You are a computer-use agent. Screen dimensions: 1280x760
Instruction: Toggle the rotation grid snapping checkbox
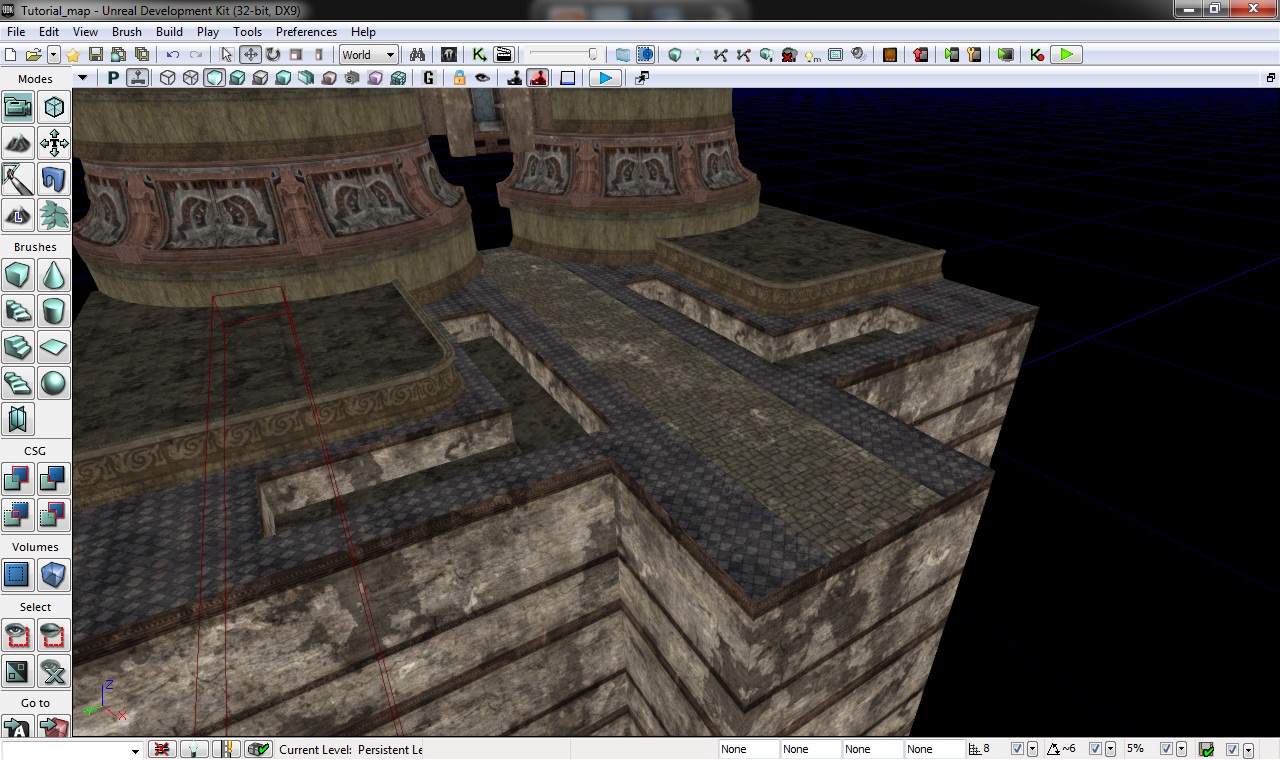coord(1095,749)
